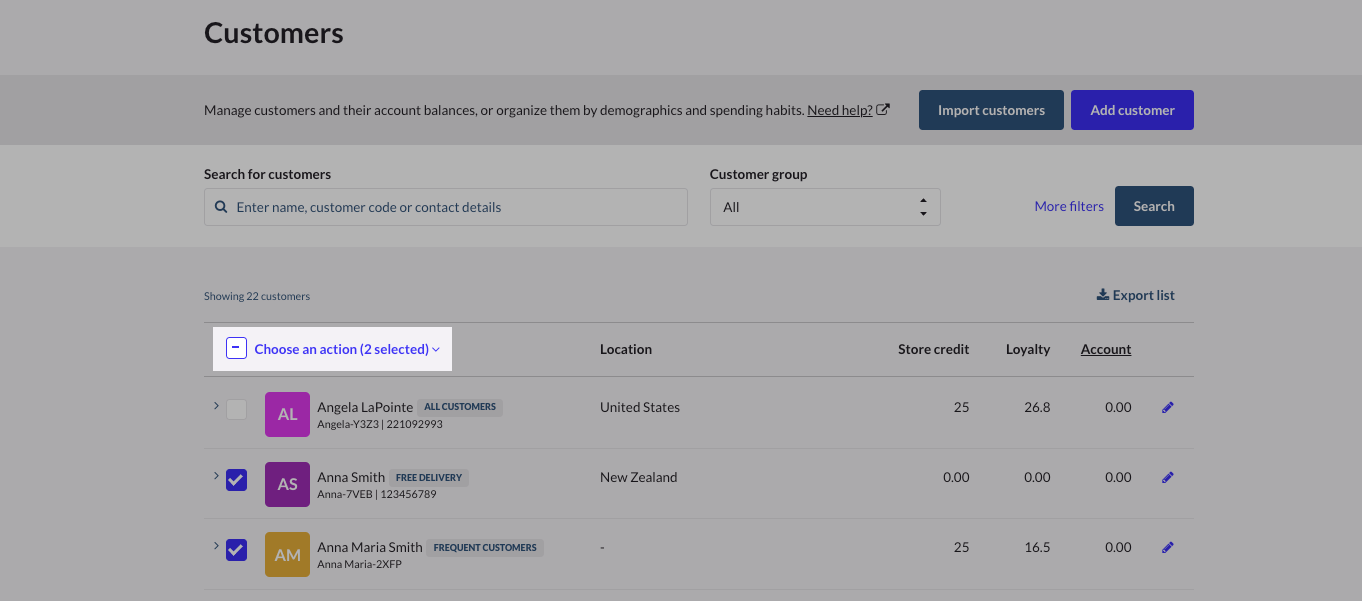Uncheck Anna Smith's checkbox

pyautogui.click(x=236, y=480)
